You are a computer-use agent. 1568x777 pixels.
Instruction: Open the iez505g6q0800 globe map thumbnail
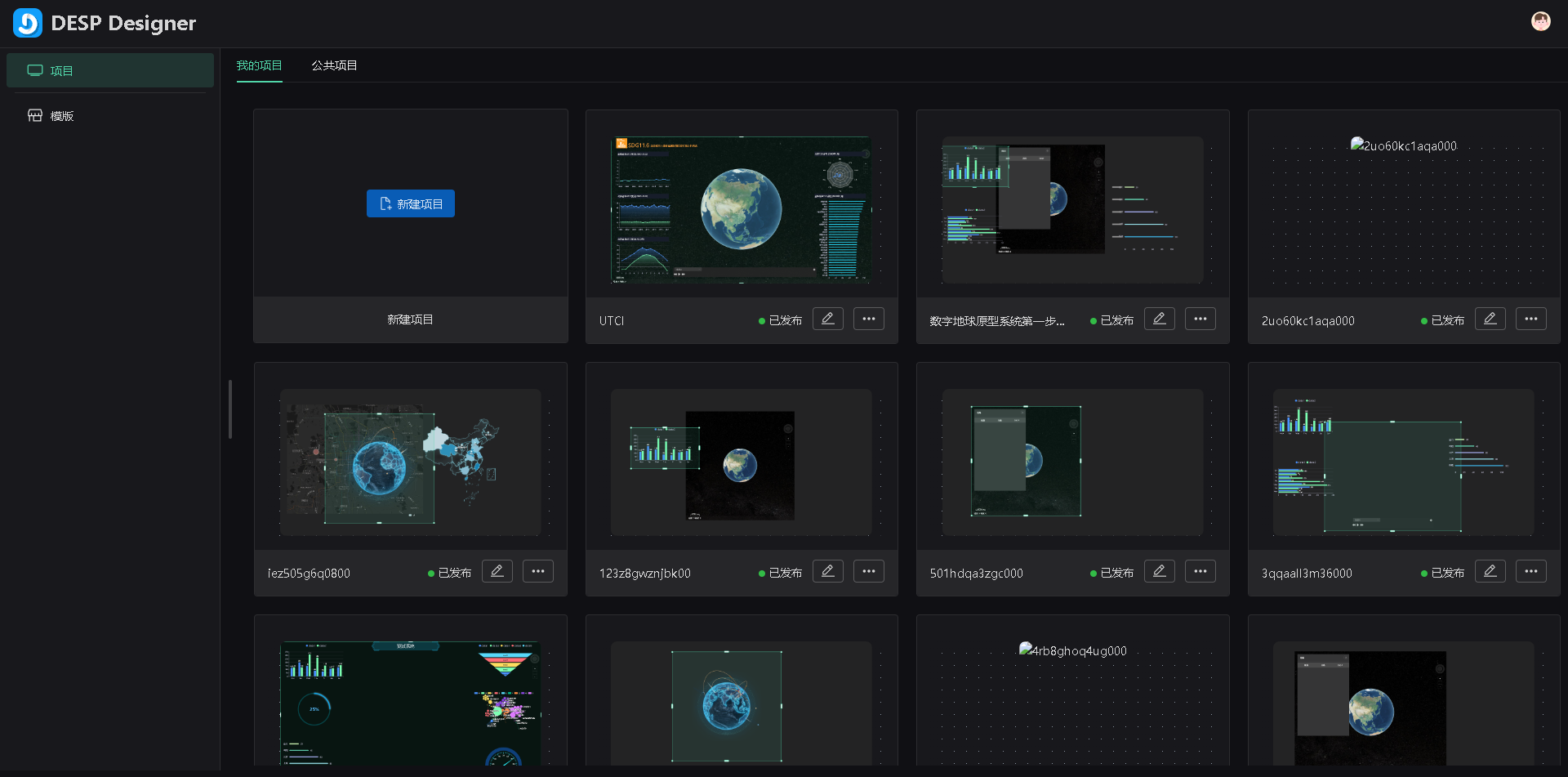click(410, 462)
